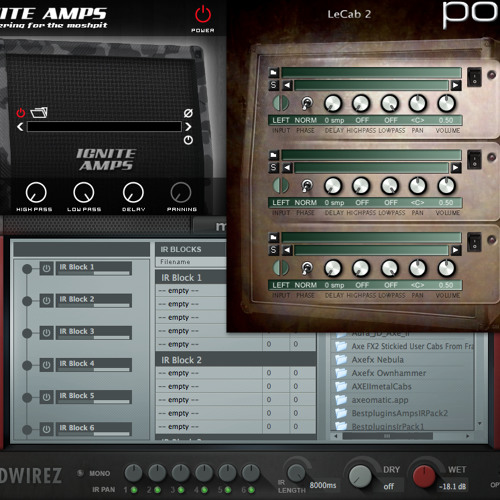
Task: Click the IR LENGTH knob in mixIR
Action: [296, 473]
